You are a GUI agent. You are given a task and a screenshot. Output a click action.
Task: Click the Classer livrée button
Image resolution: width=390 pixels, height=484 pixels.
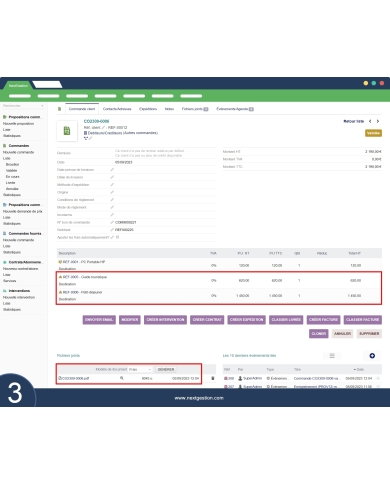(286, 320)
